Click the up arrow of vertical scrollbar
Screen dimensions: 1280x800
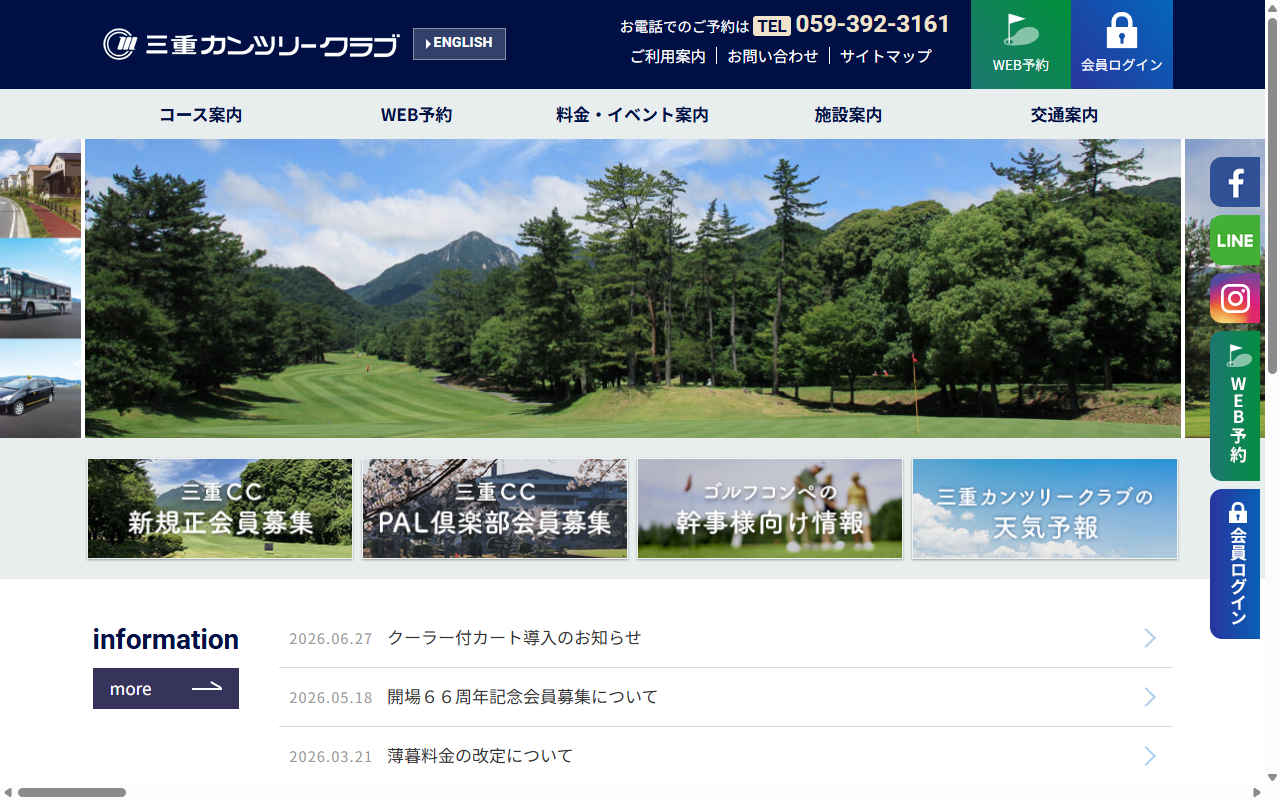coord(1272,8)
